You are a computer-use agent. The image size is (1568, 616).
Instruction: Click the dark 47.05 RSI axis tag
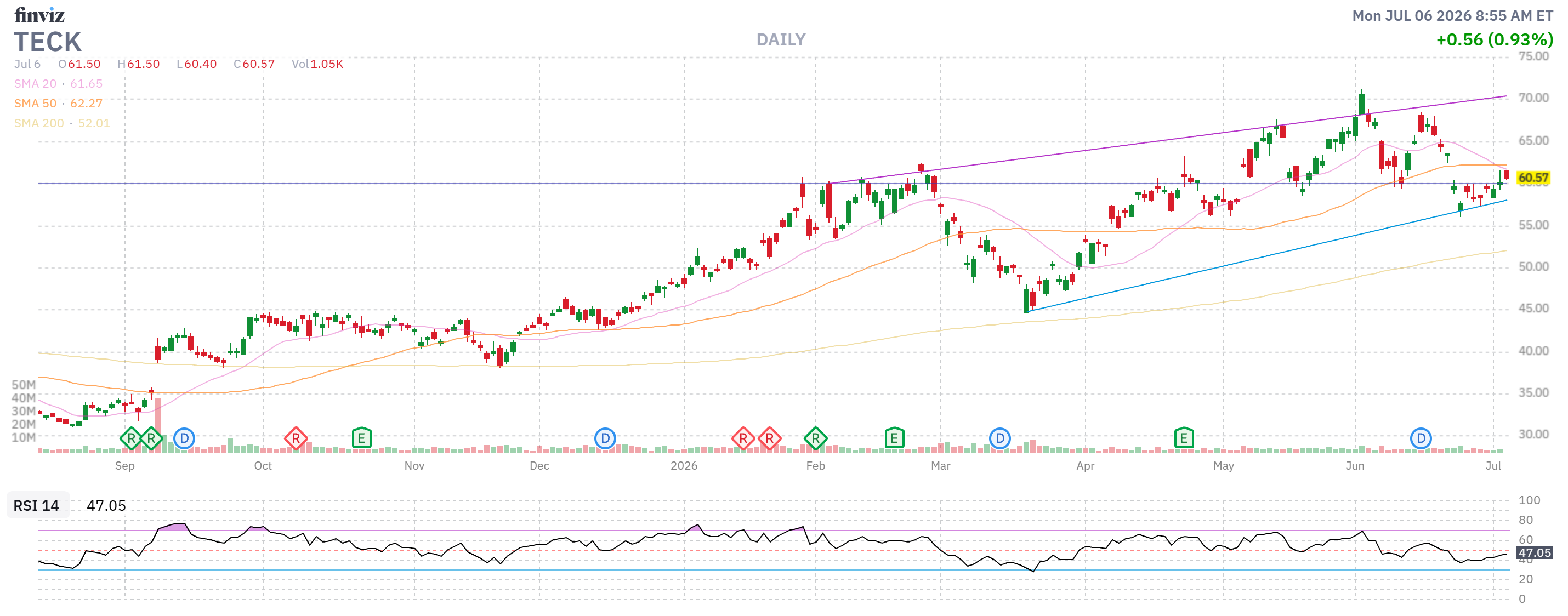coord(1534,552)
